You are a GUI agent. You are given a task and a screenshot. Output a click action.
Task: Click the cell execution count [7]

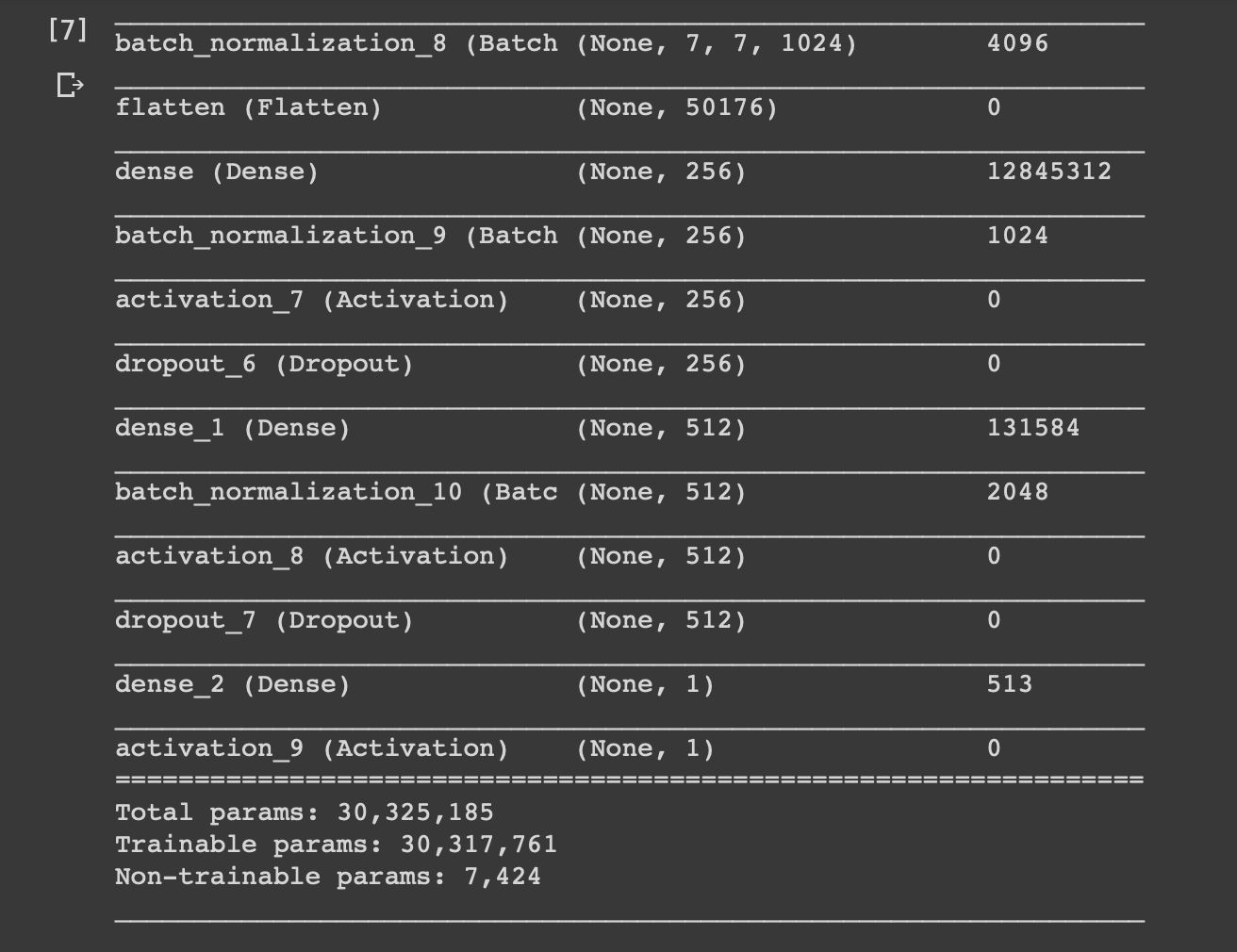68,30
